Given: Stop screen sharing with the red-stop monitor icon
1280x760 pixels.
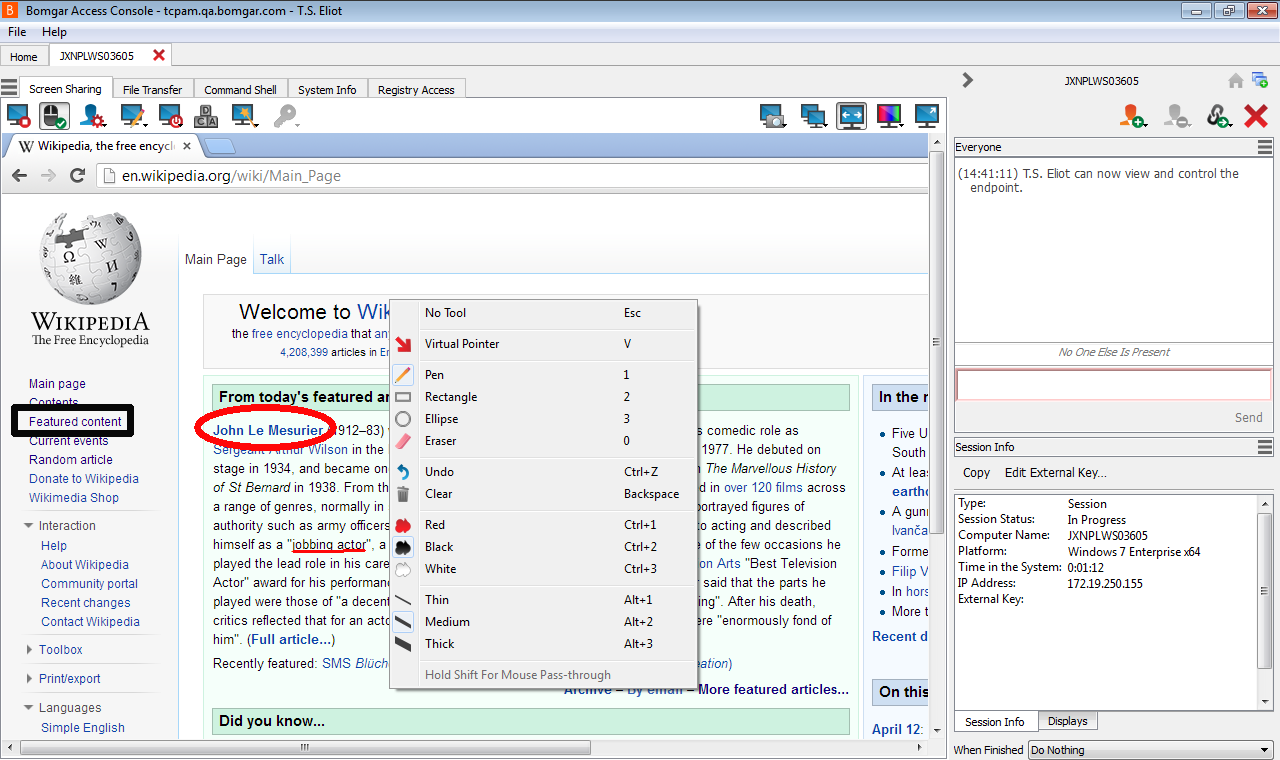Looking at the screenshot, I should tap(18, 117).
